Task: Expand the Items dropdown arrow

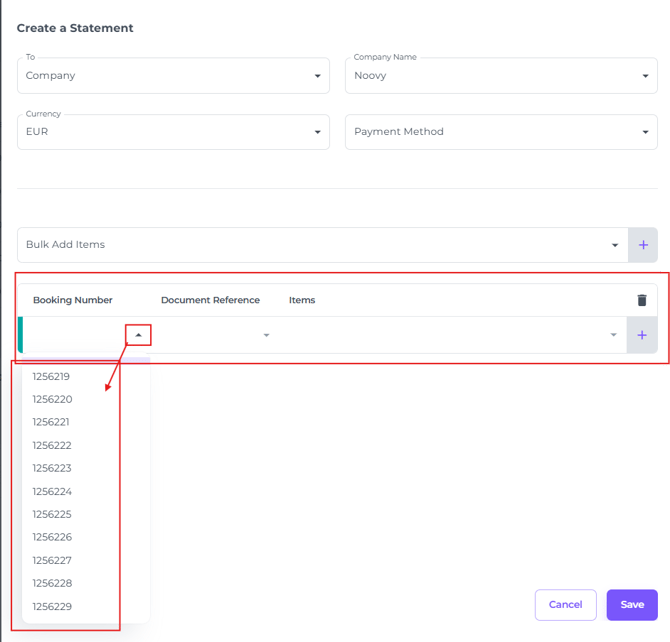Action: tap(613, 335)
